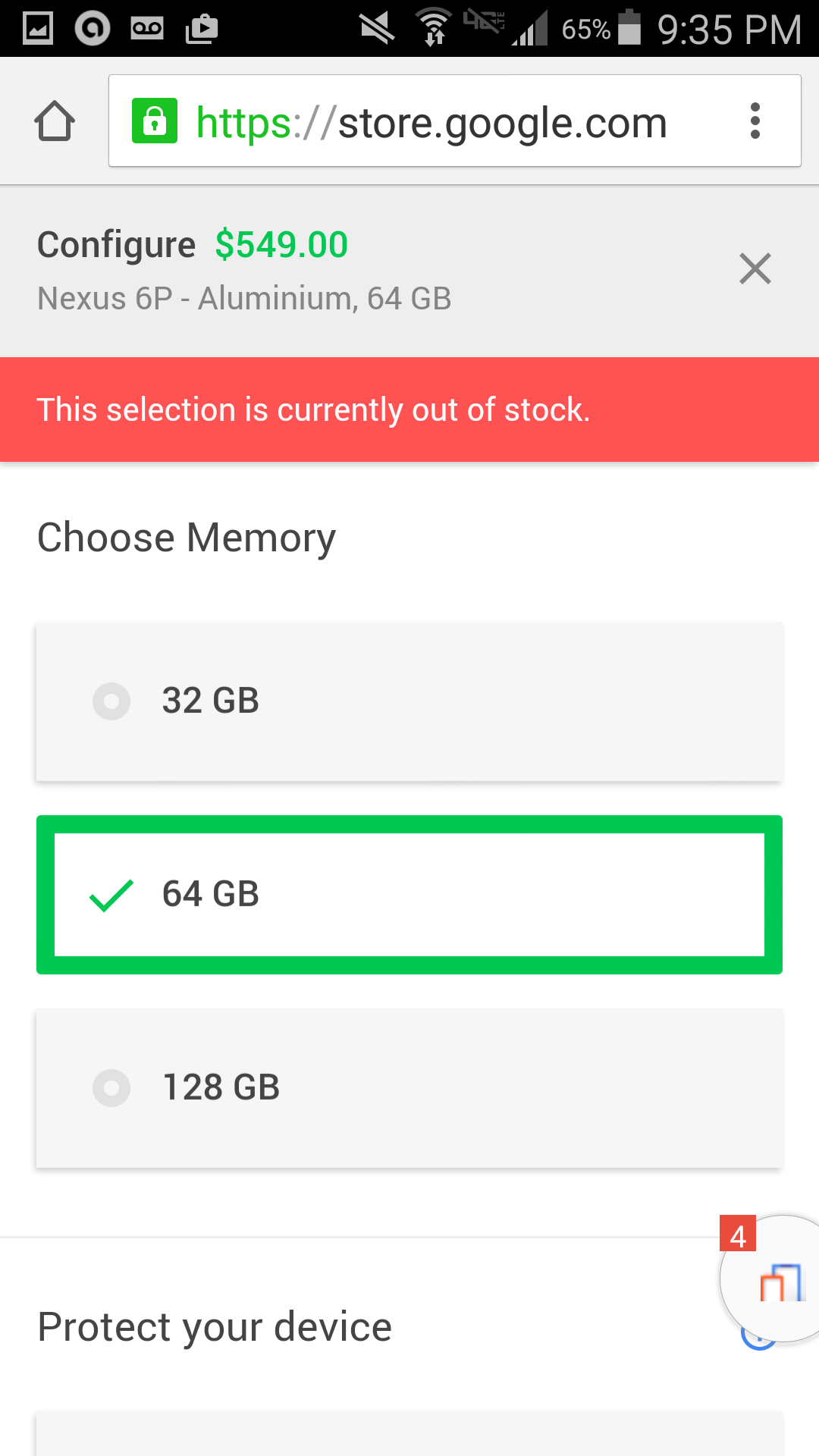Tap the voicemail icon in status bar

click(147, 29)
